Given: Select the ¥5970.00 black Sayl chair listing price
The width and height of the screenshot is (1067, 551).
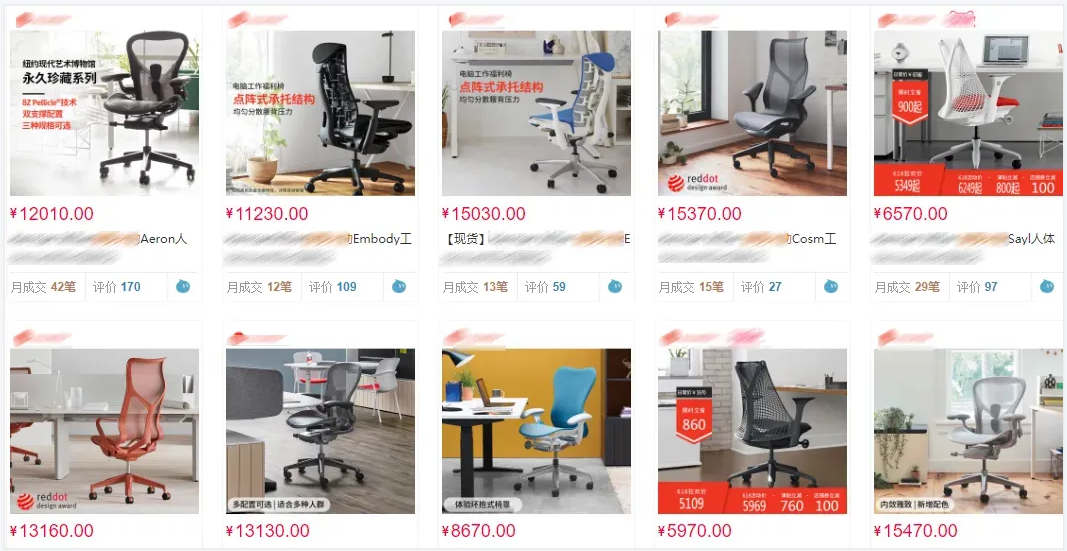Looking at the screenshot, I should pos(694,531).
